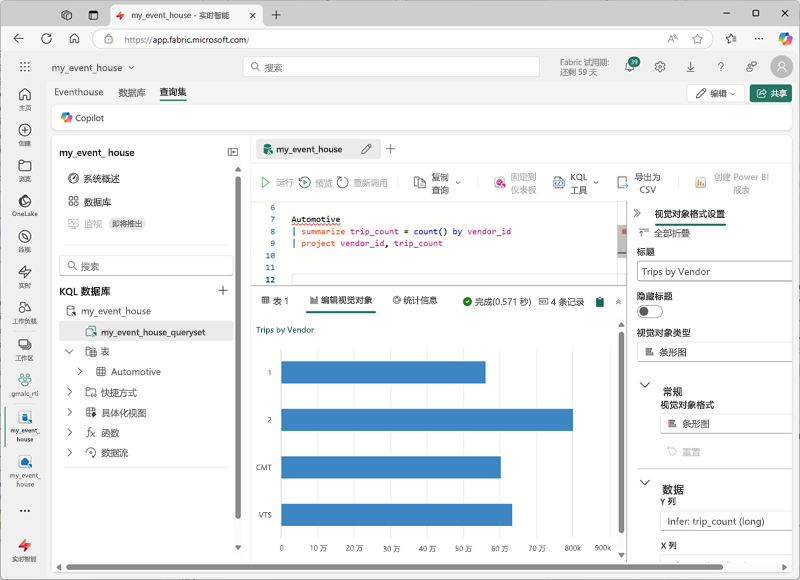Switch to Table 1 results tab
Viewport: 800px width, 580px height.
(x=275, y=301)
